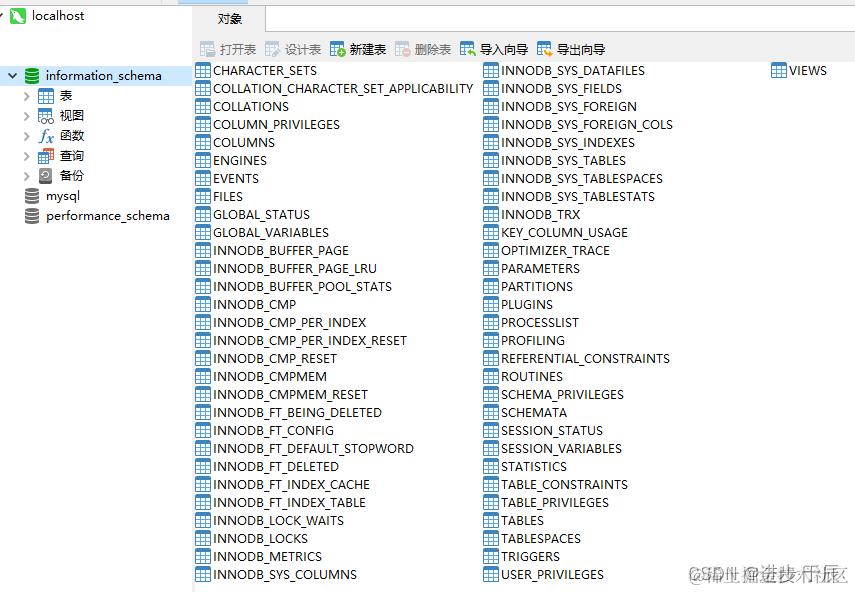855x592 pixels.
Task: Select the INNODB_METRICS table name
Action: 267,556
